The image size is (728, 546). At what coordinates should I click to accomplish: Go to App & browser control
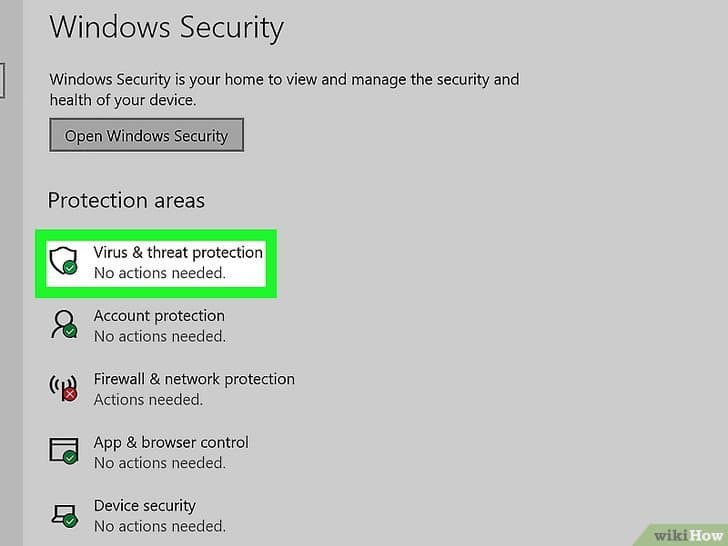click(171, 442)
